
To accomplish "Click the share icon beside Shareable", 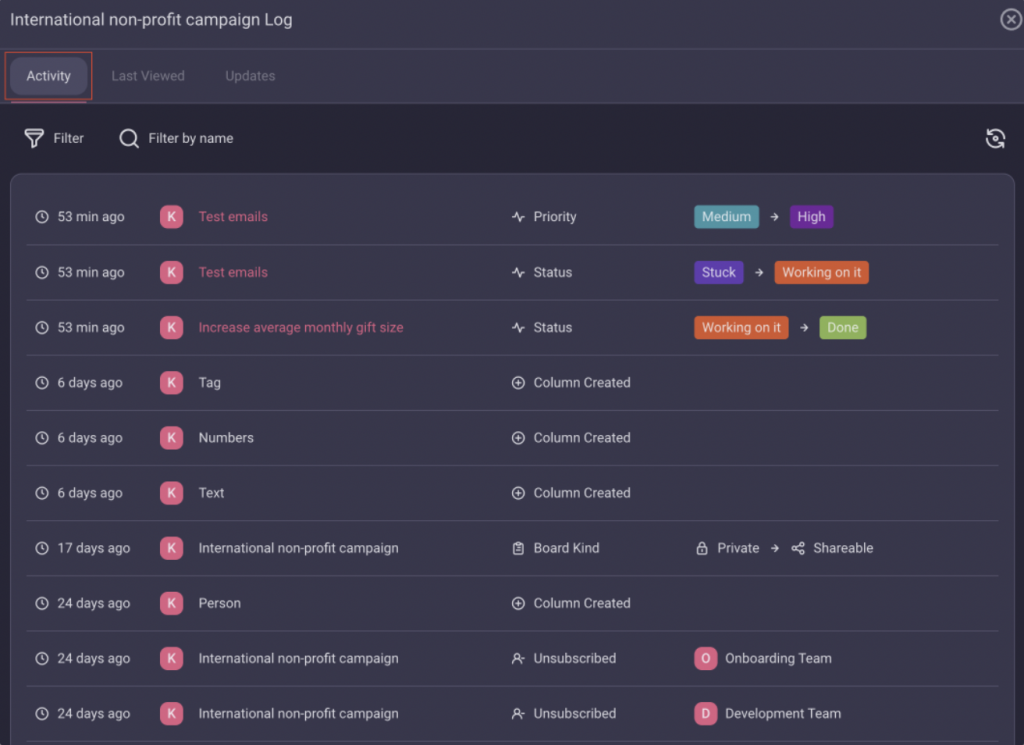I will (798, 548).
